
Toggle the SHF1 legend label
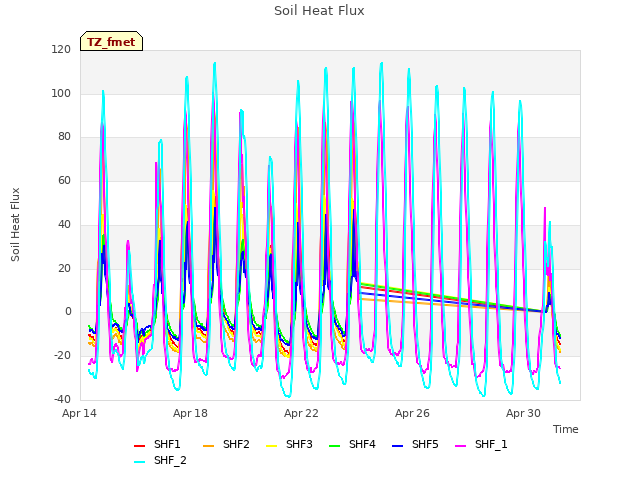(167, 444)
